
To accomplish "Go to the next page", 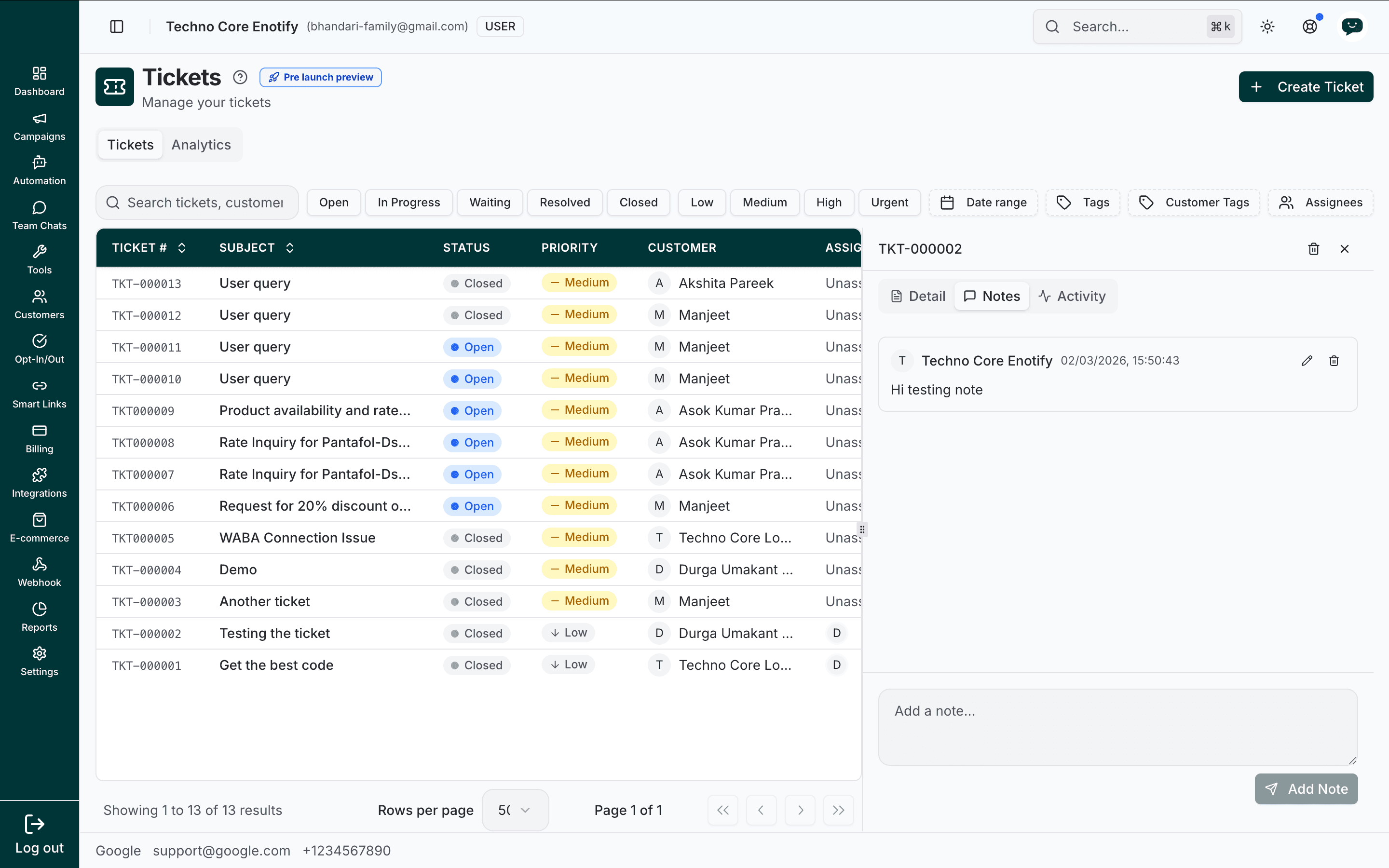I will (800, 810).
